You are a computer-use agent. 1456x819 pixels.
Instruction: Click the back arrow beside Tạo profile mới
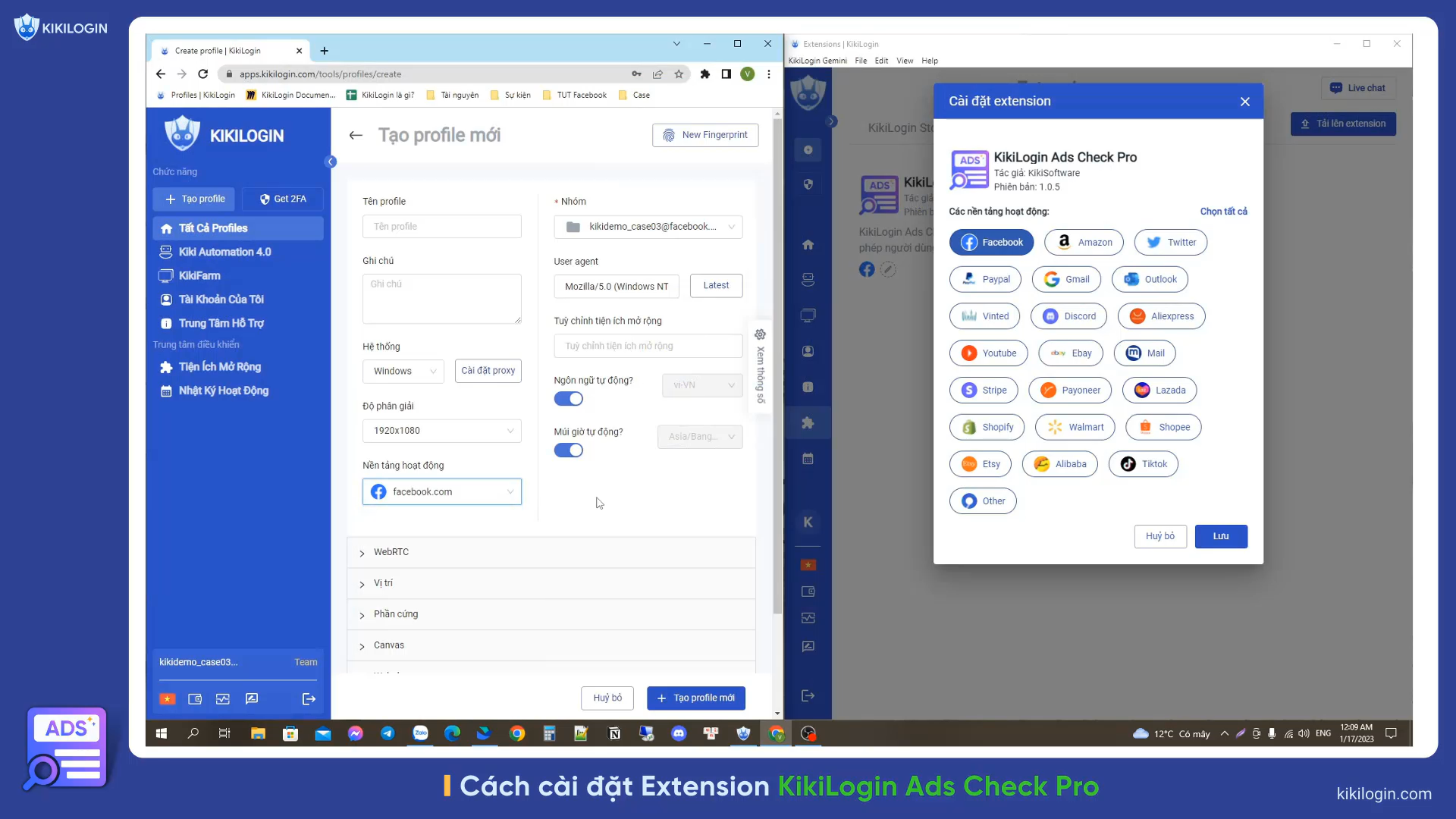coord(356,135)
